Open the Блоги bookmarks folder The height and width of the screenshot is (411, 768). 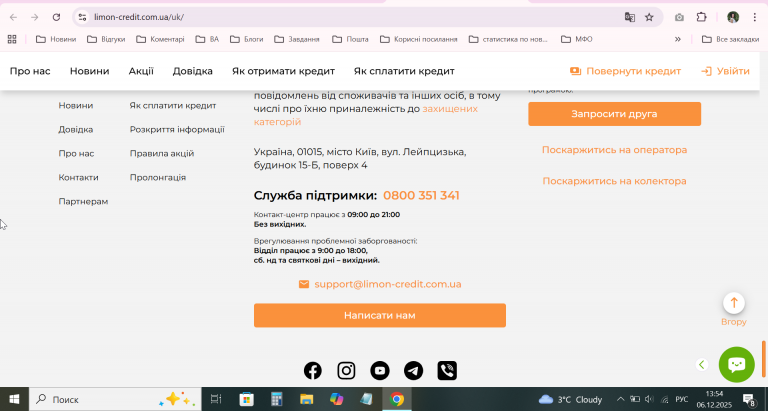click(246, 39)
